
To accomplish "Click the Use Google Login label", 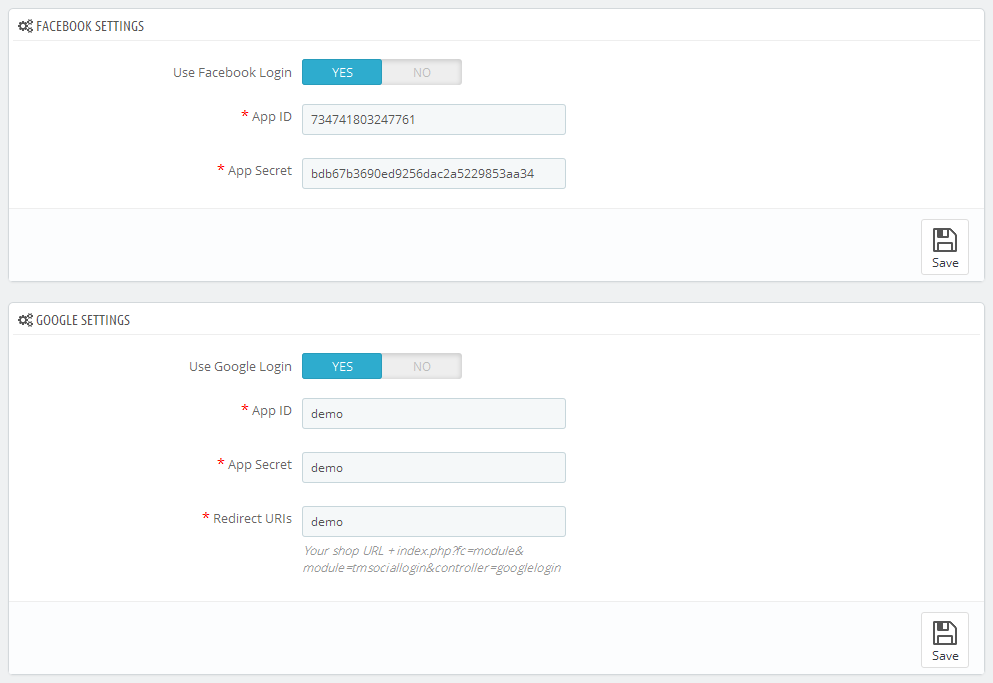I will click(241, 367).
